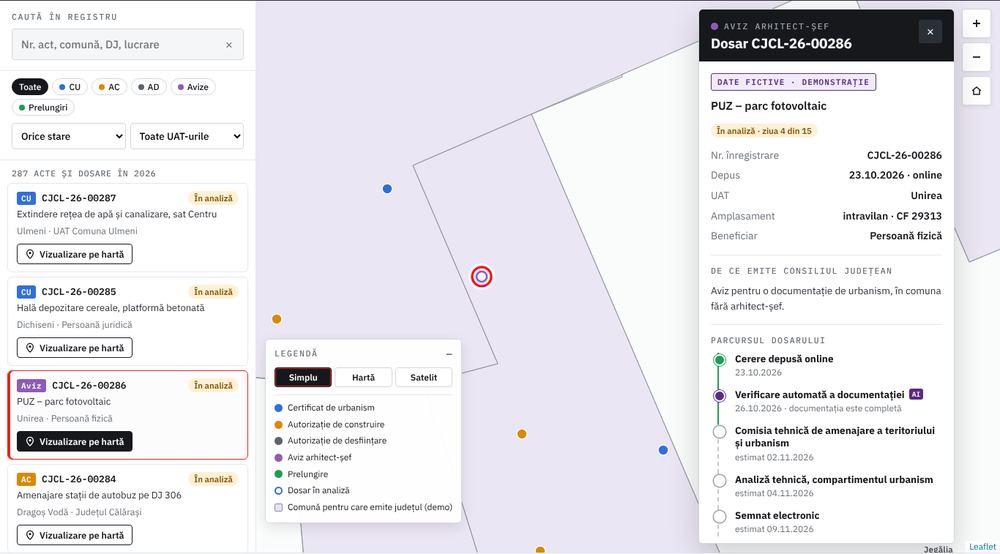Close the Dosar CJCL-26-00286 panel

(930, 32)
